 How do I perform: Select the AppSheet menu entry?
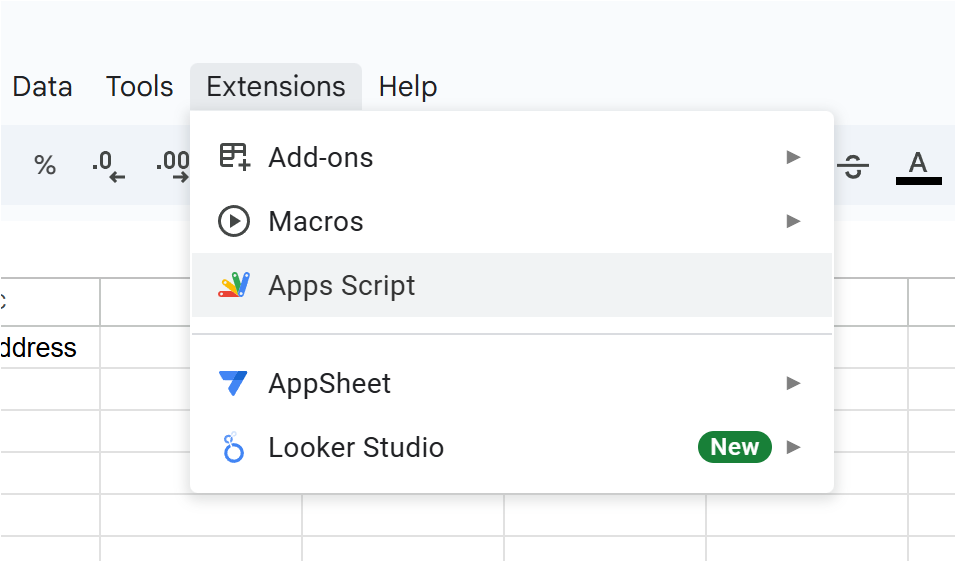point(512,383)
